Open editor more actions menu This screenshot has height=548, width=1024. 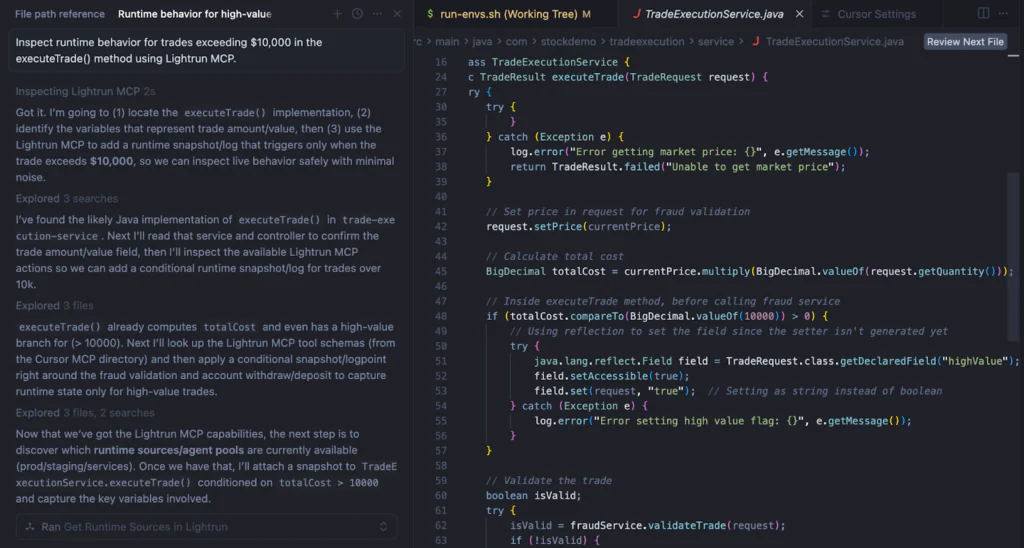pyautogui.click(x=1004, y=13)
